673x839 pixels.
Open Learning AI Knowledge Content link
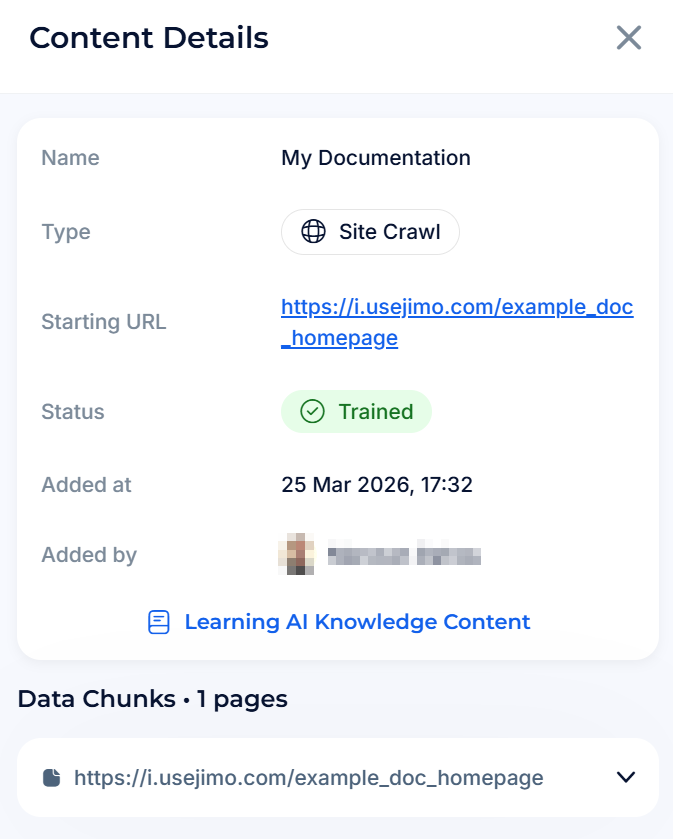[357, 622]
